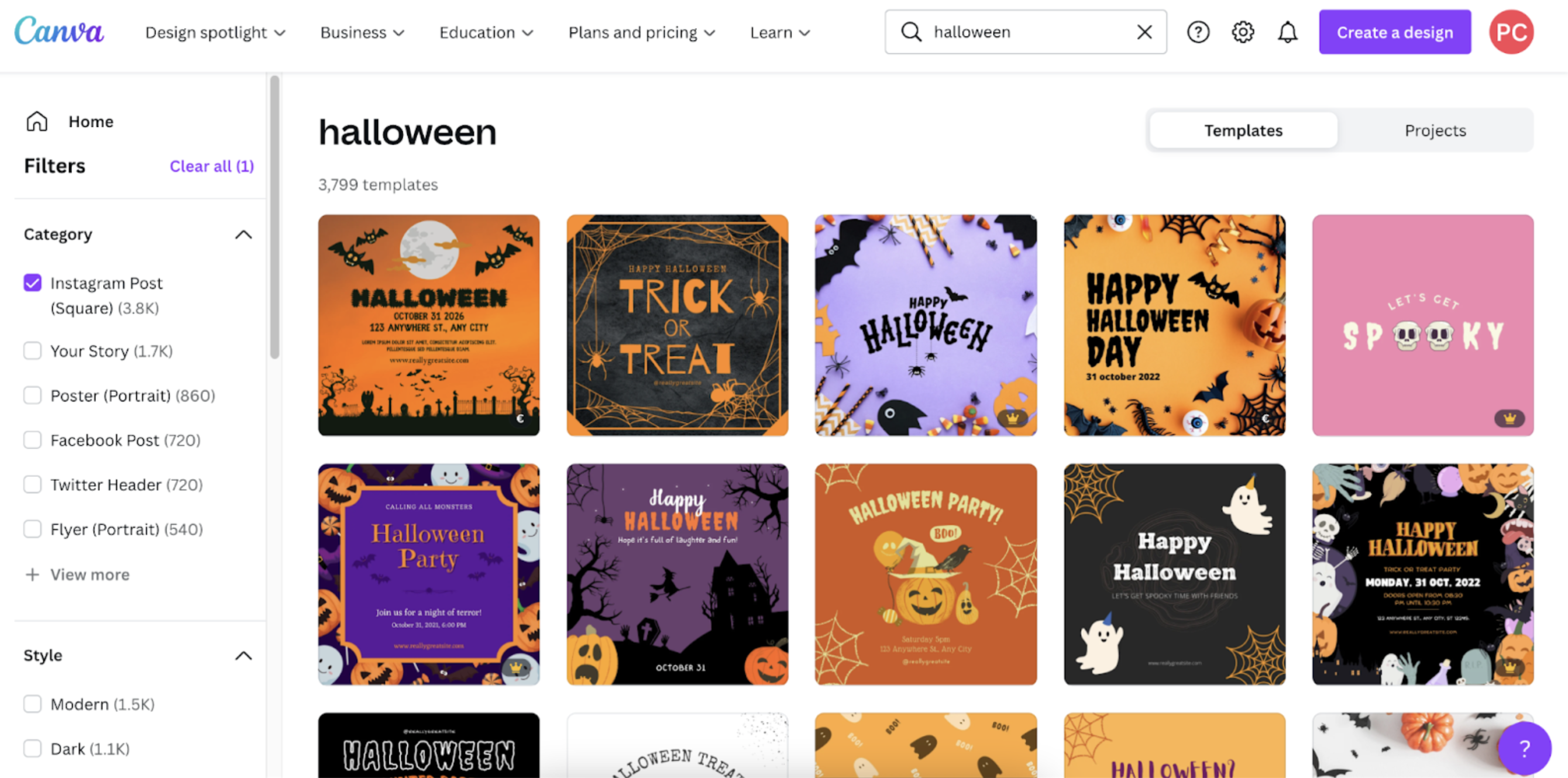Click the 3,799 templates count text
Viewport: 1568px width, 778px height.
pos(378,184)
